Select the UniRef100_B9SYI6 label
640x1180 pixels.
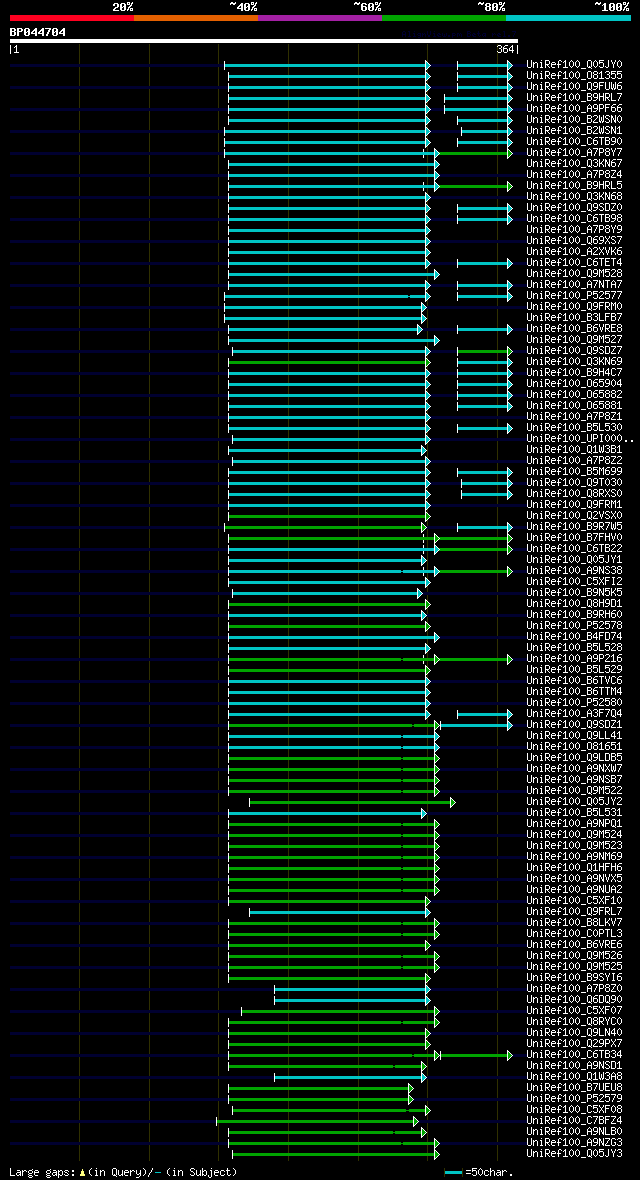[x=574, y=978]
